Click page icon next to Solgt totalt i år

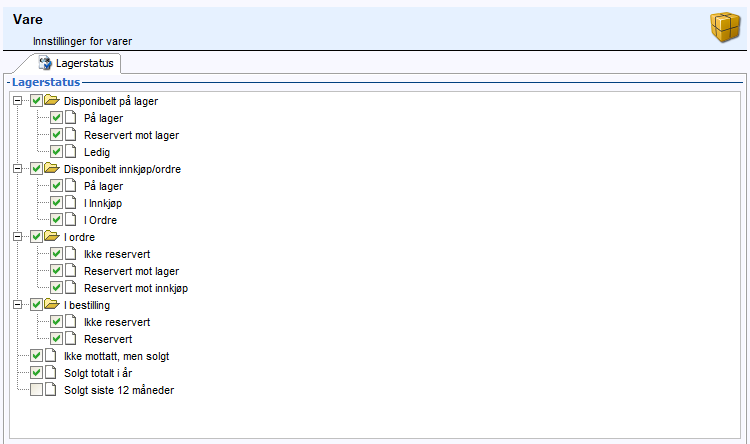click(51, 372)
